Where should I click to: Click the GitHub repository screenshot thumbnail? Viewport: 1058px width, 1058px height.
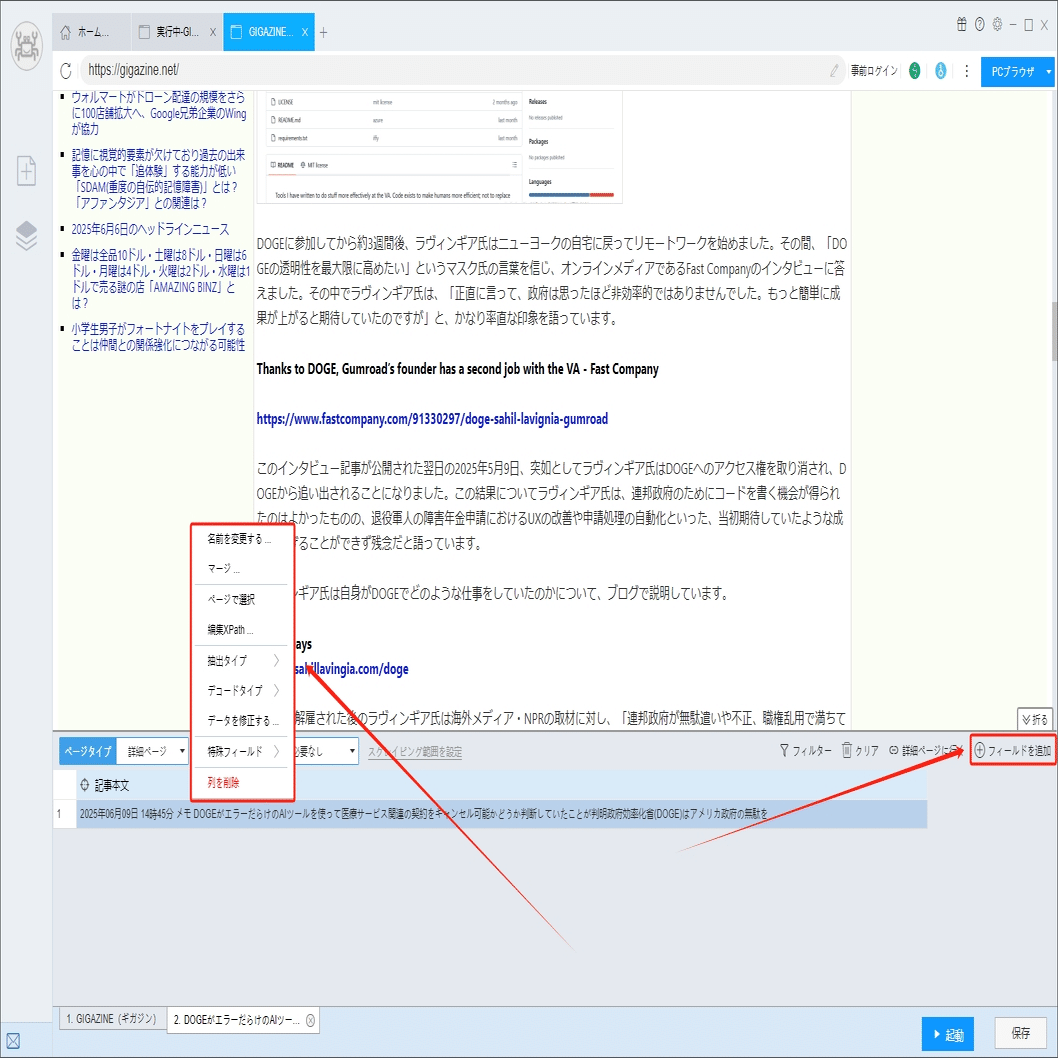(439, 147)
